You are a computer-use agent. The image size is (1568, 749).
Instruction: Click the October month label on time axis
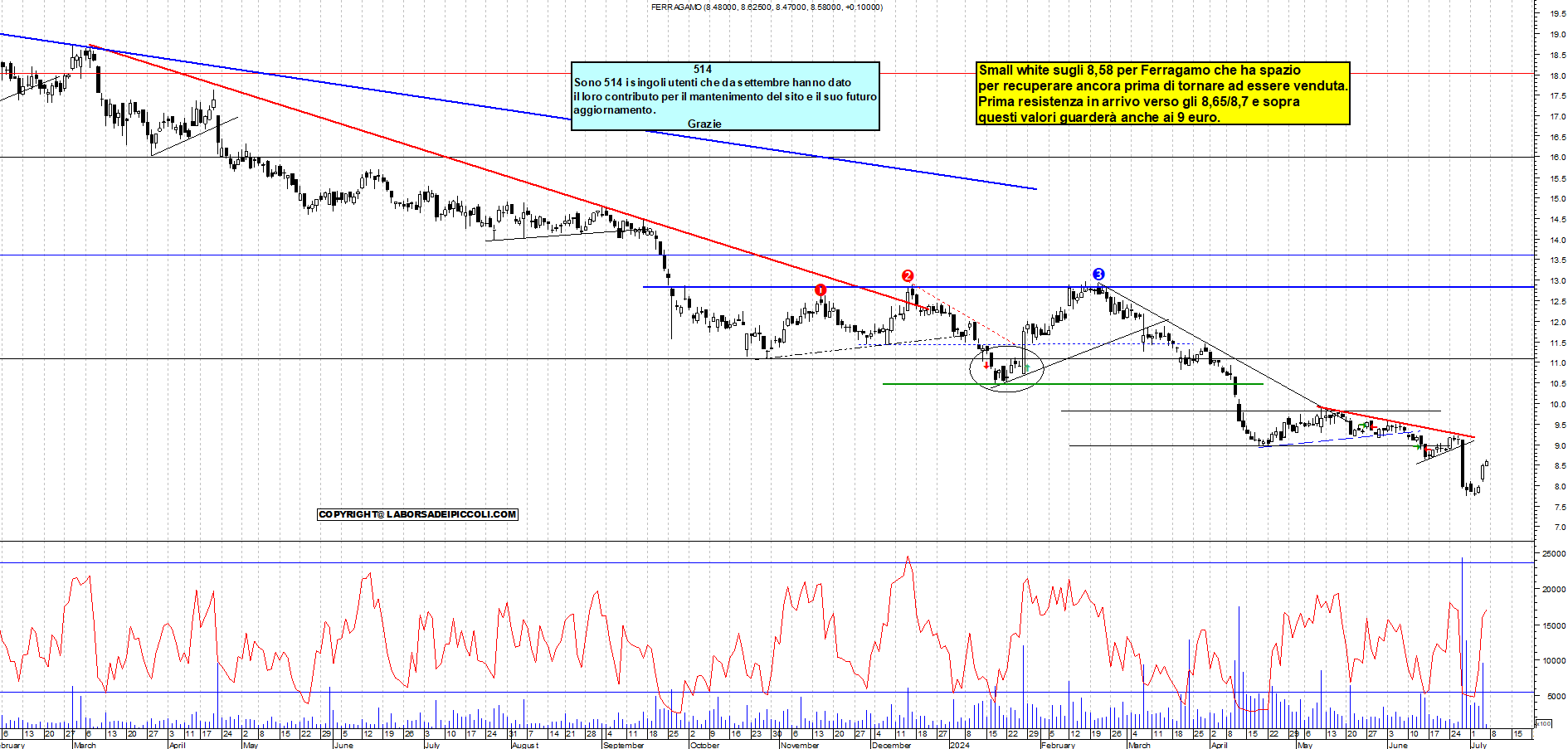(x=704, y=745)
